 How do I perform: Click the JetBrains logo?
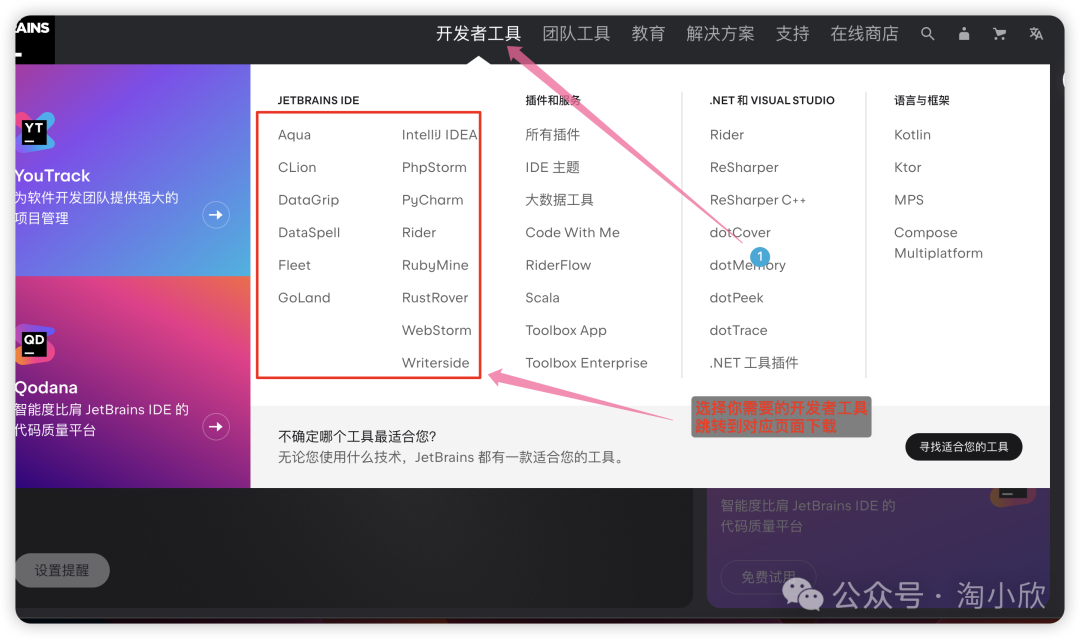(34, 39)
